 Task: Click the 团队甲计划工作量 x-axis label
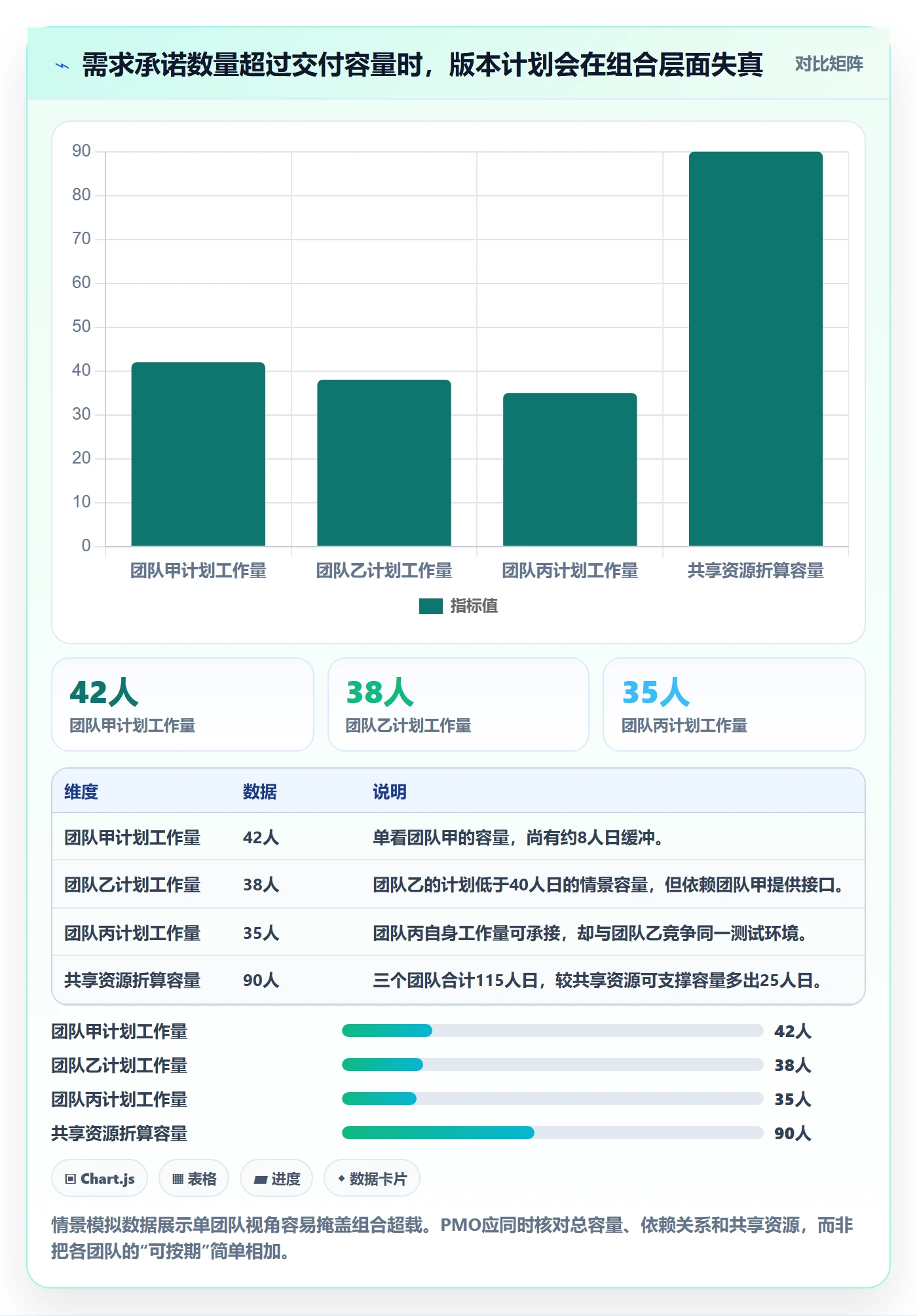point(198,570)
